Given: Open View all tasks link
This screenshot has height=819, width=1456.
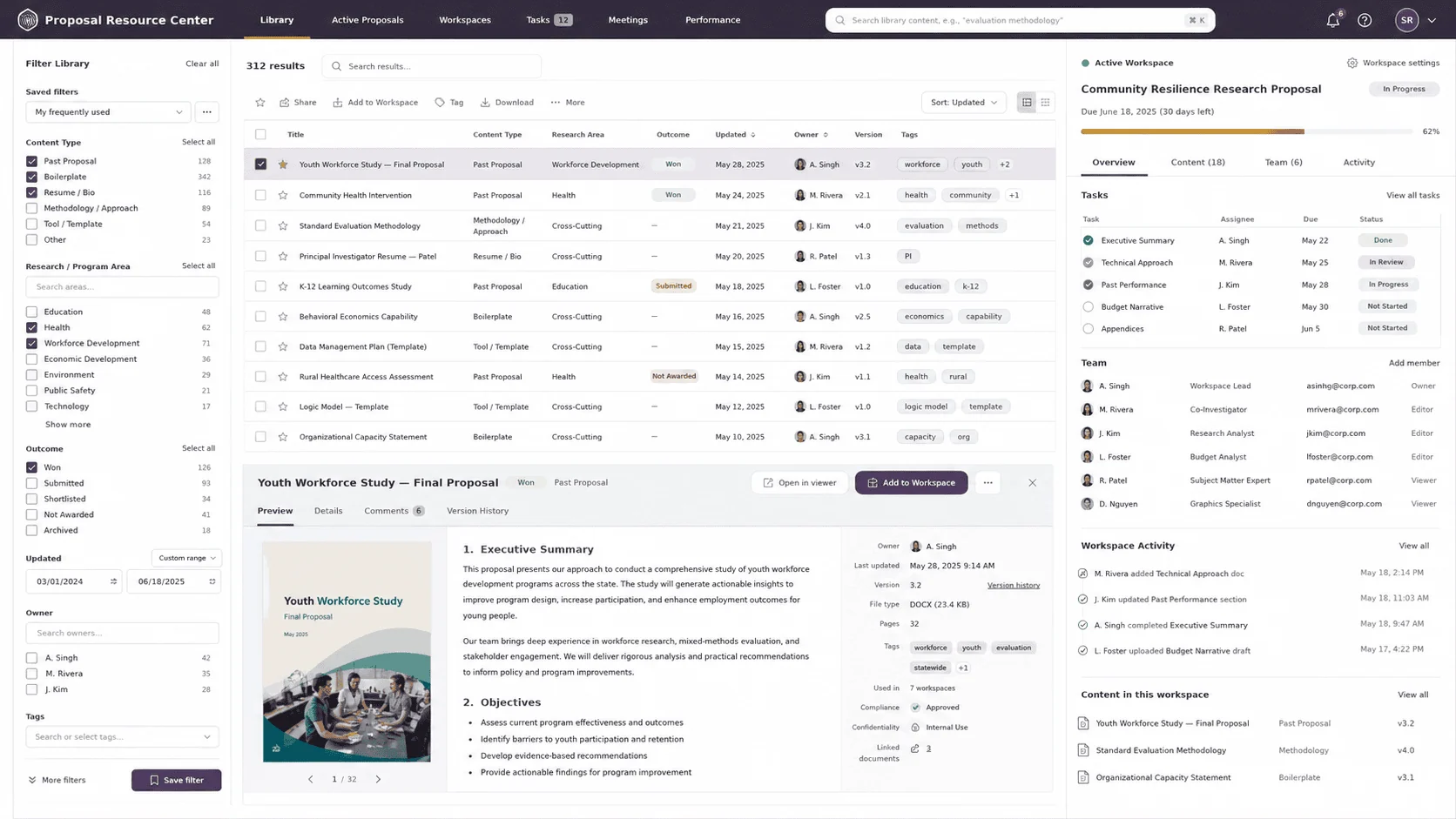Looking at the screenshot, I should 1412,196.
